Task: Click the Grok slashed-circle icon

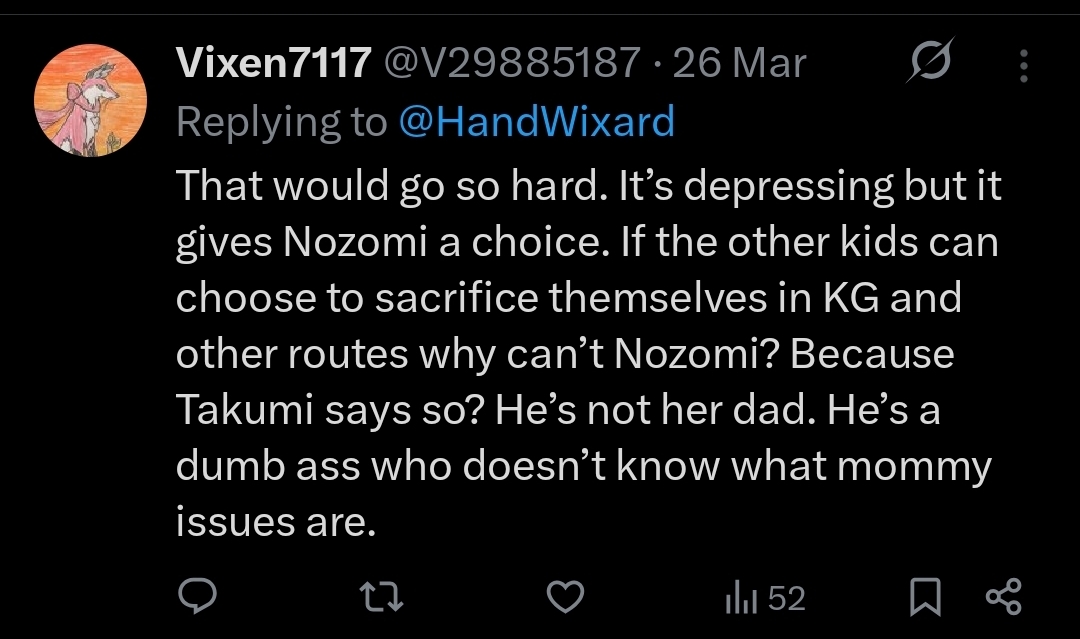Action: (x=931, y=61)
